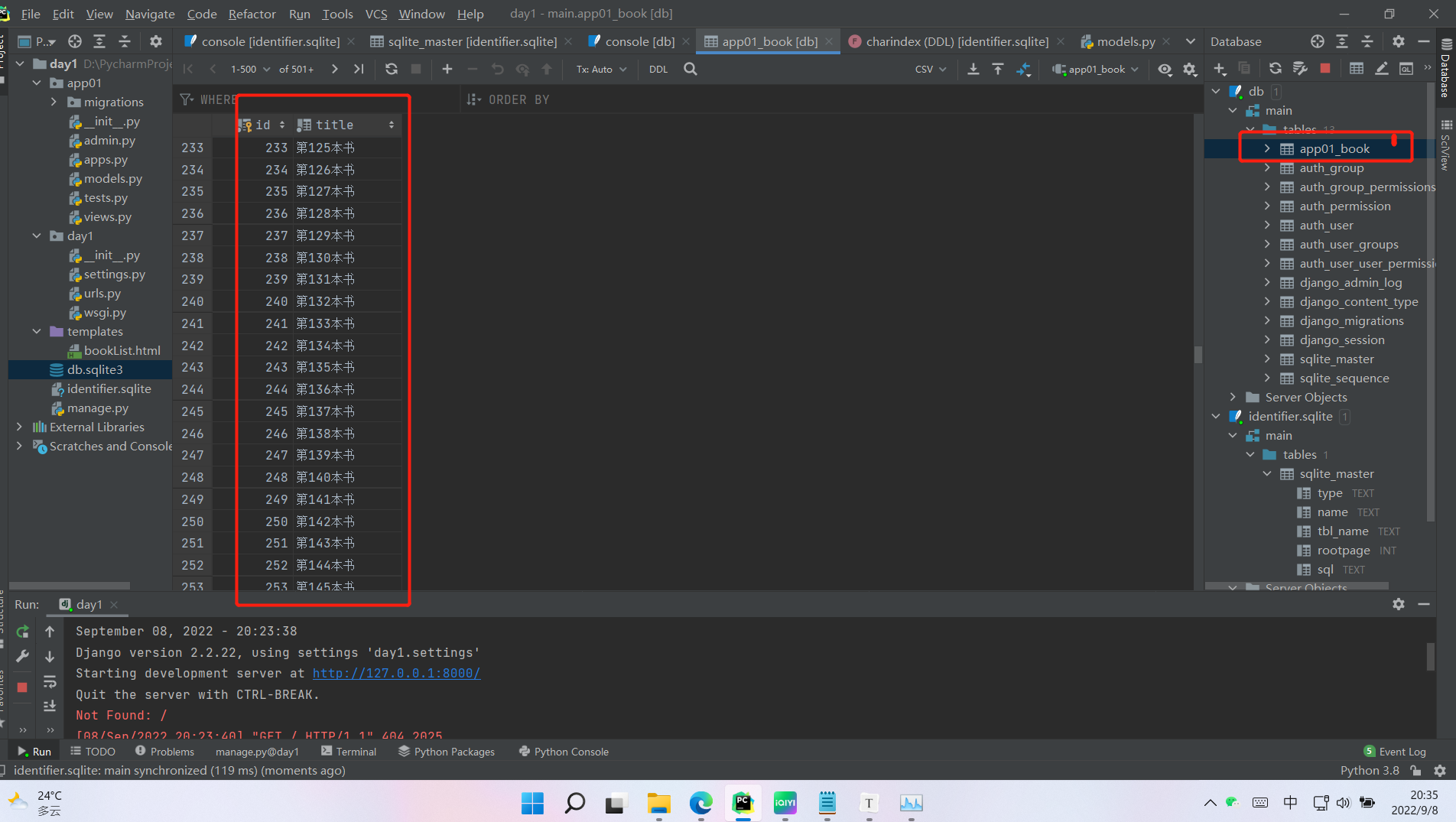This screenshot has width=1456, height=822.
Task: Open table editor settings gear
Action: click(1189, 69)
